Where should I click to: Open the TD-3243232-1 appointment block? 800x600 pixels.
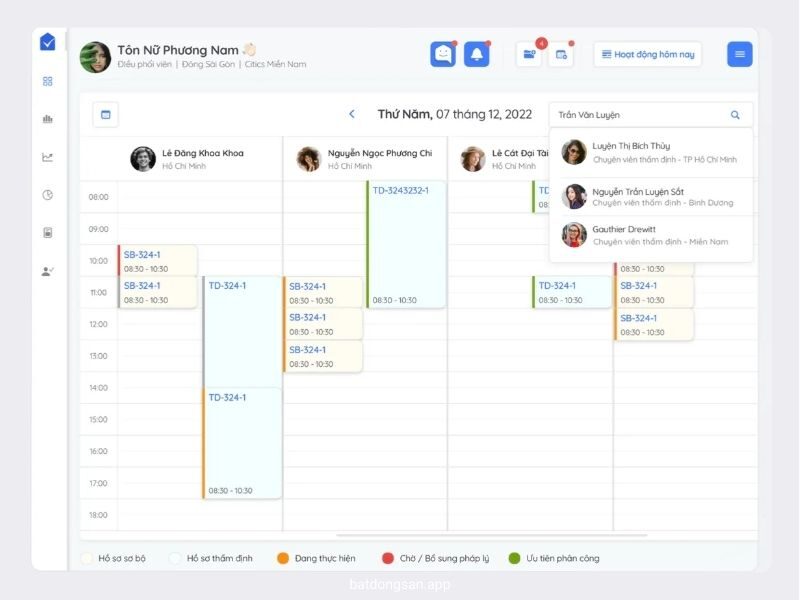406,244
